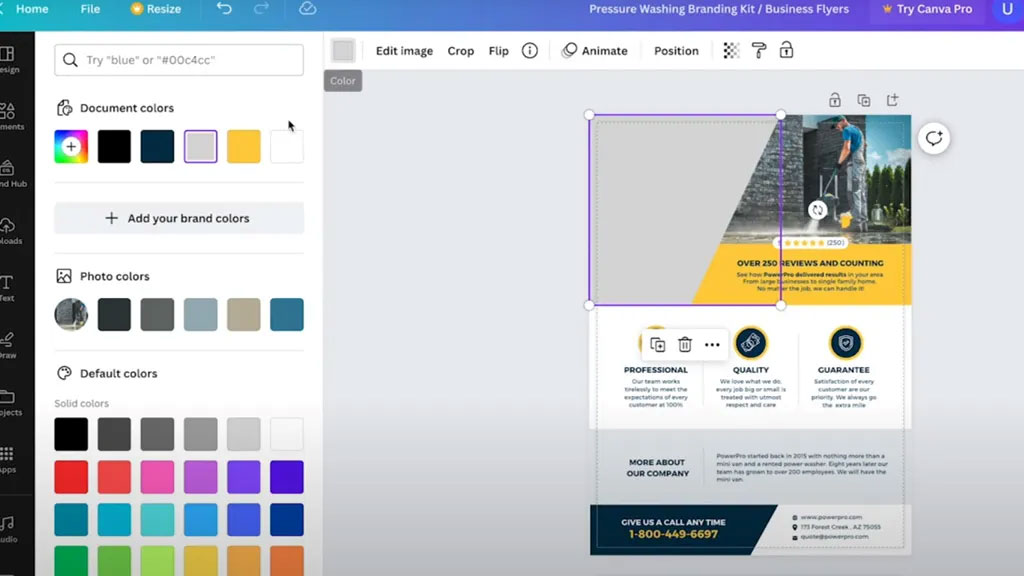1024x576 pixels.
Task: Pick the yellow document color swatch
Action: 244,147
